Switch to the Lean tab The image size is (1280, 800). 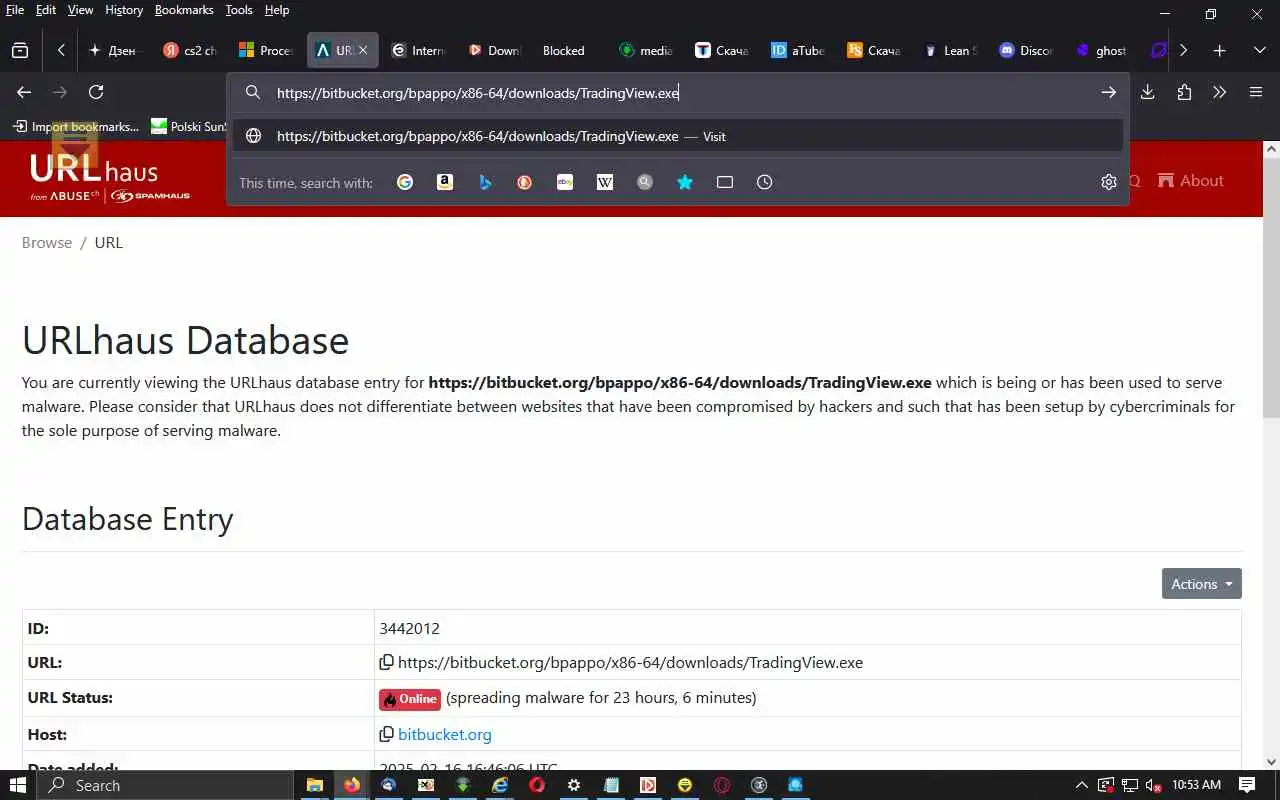[x=951, y=50]
